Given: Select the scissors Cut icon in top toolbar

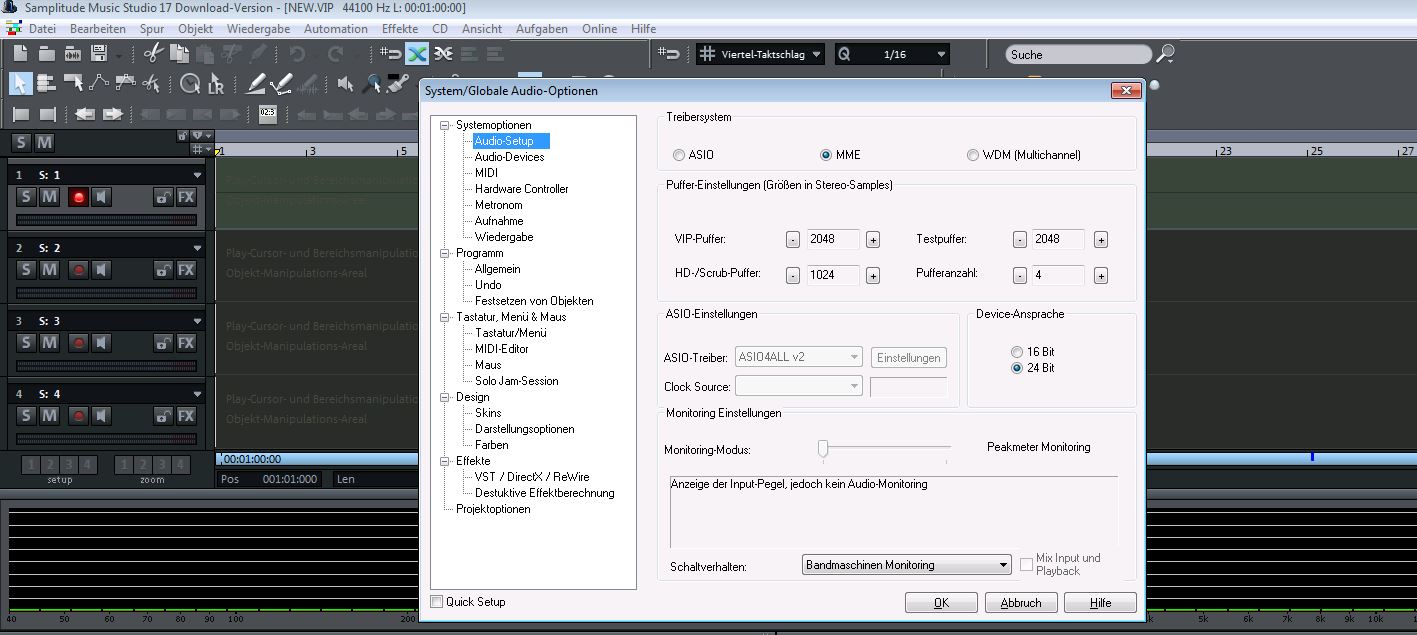Looking at the screenshot, I should click(x=153, y=54).
